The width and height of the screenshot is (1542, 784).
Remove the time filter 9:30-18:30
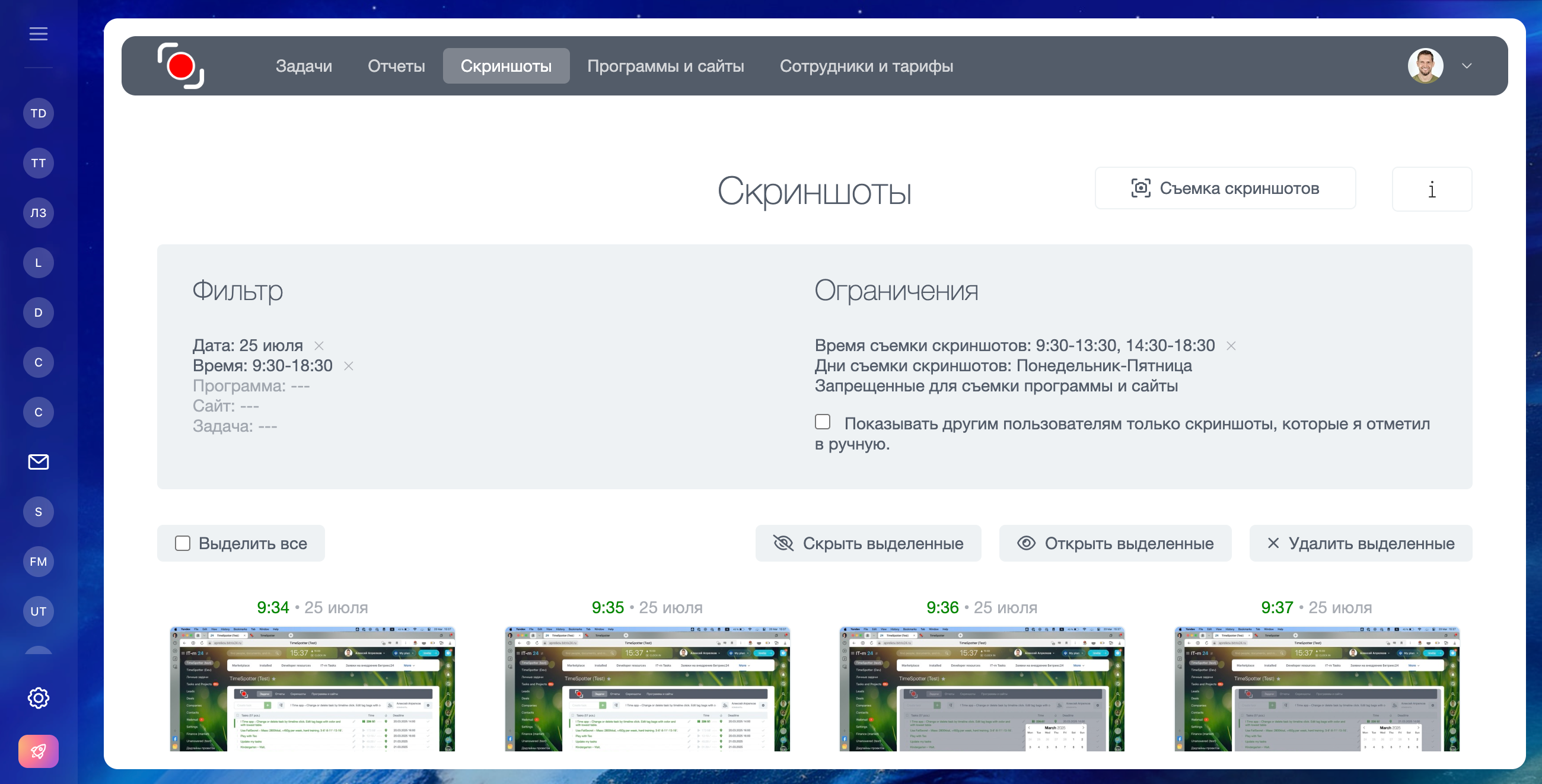[348, 366]
